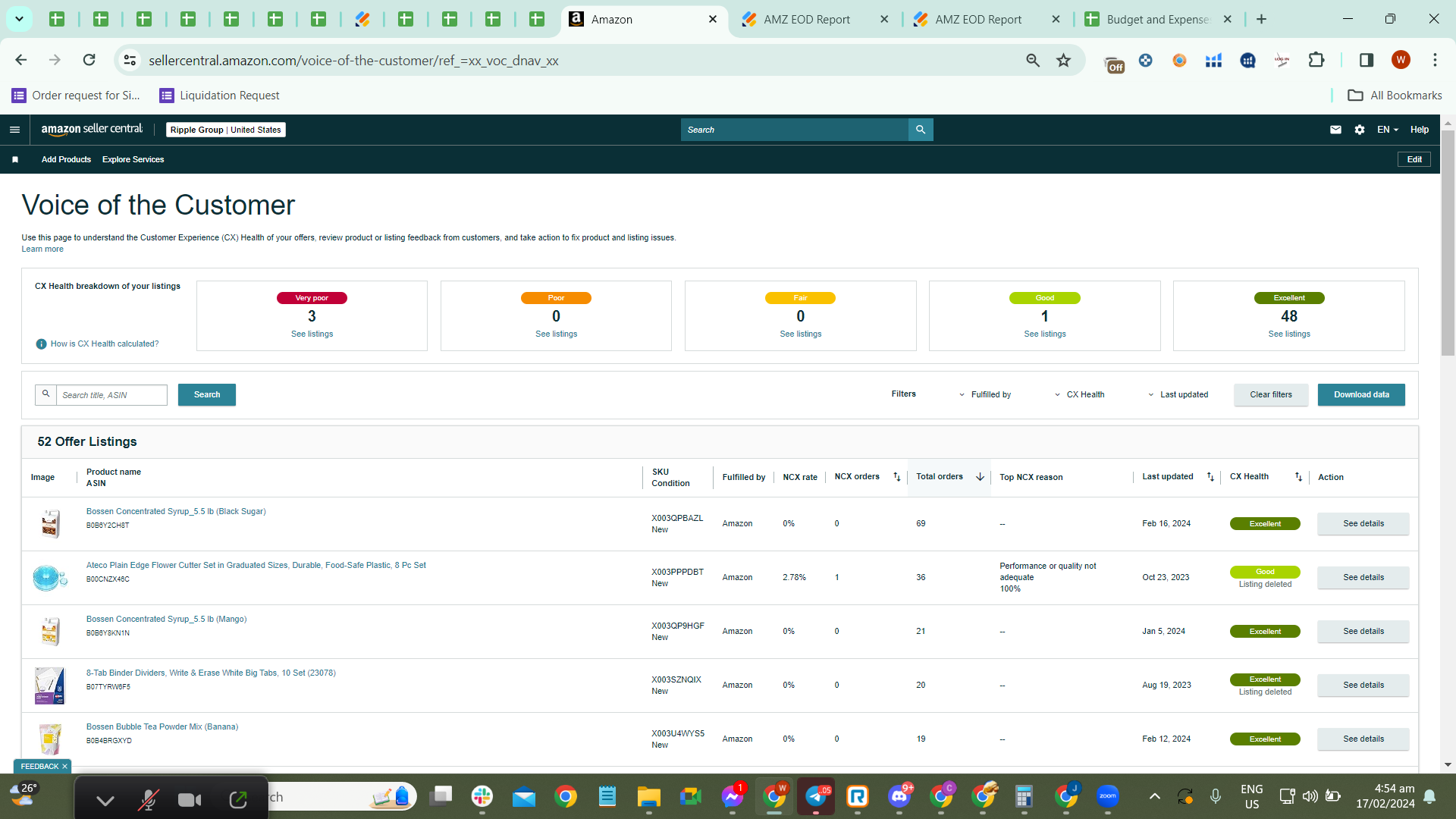Open the Chrome three-dot menu
The image size is (1456, 819).
click(x=1435, y=60)
